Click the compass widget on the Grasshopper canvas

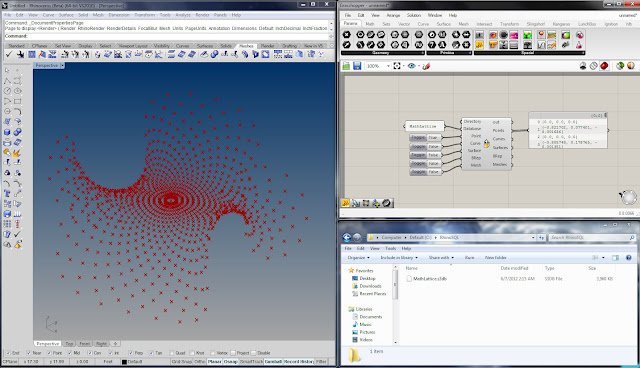628,197
